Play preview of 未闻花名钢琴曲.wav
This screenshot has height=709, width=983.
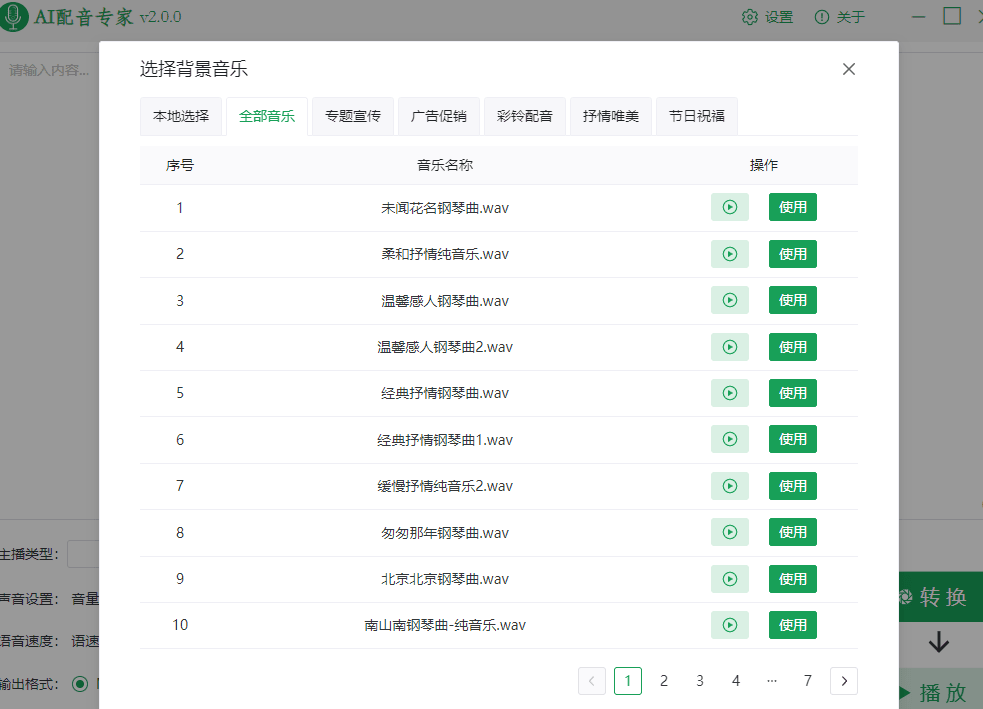point(729,207)
